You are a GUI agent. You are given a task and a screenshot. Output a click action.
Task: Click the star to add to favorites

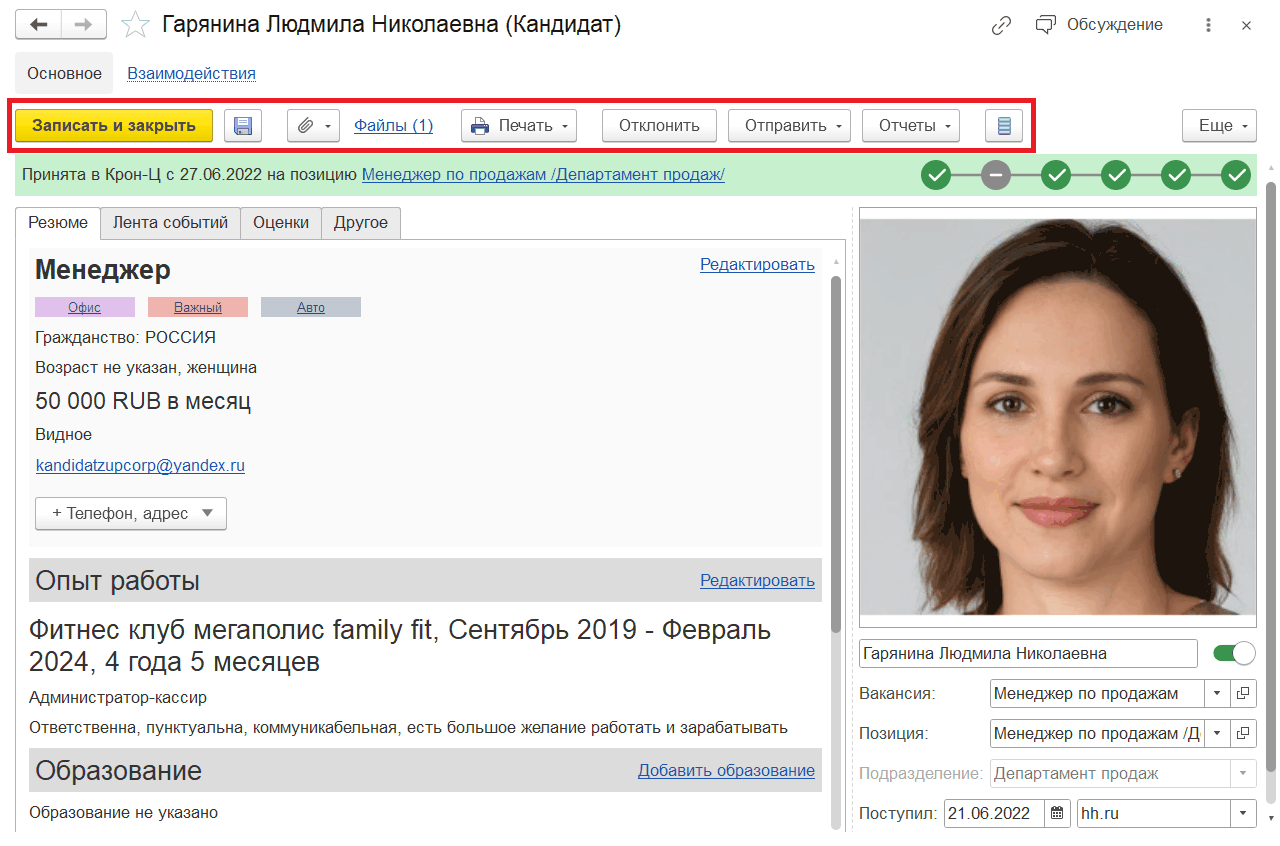135,26
